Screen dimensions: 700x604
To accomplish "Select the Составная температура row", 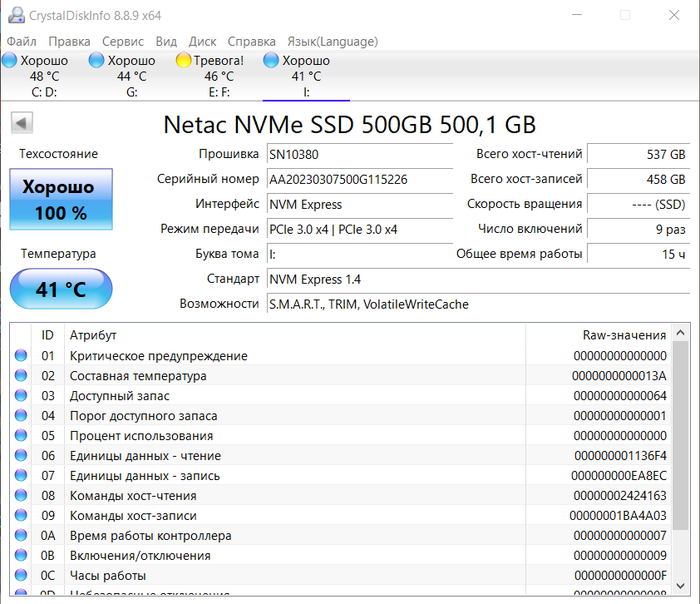I will [x=341, y=375].
